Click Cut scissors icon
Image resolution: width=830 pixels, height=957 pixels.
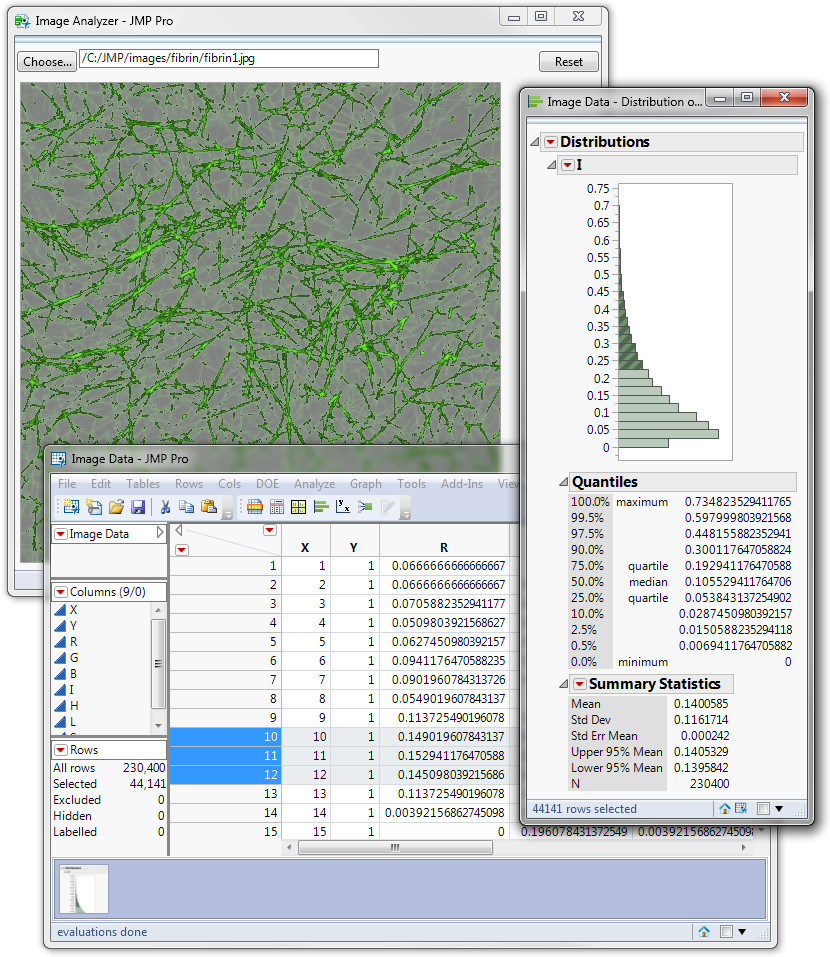coord(165,507)
